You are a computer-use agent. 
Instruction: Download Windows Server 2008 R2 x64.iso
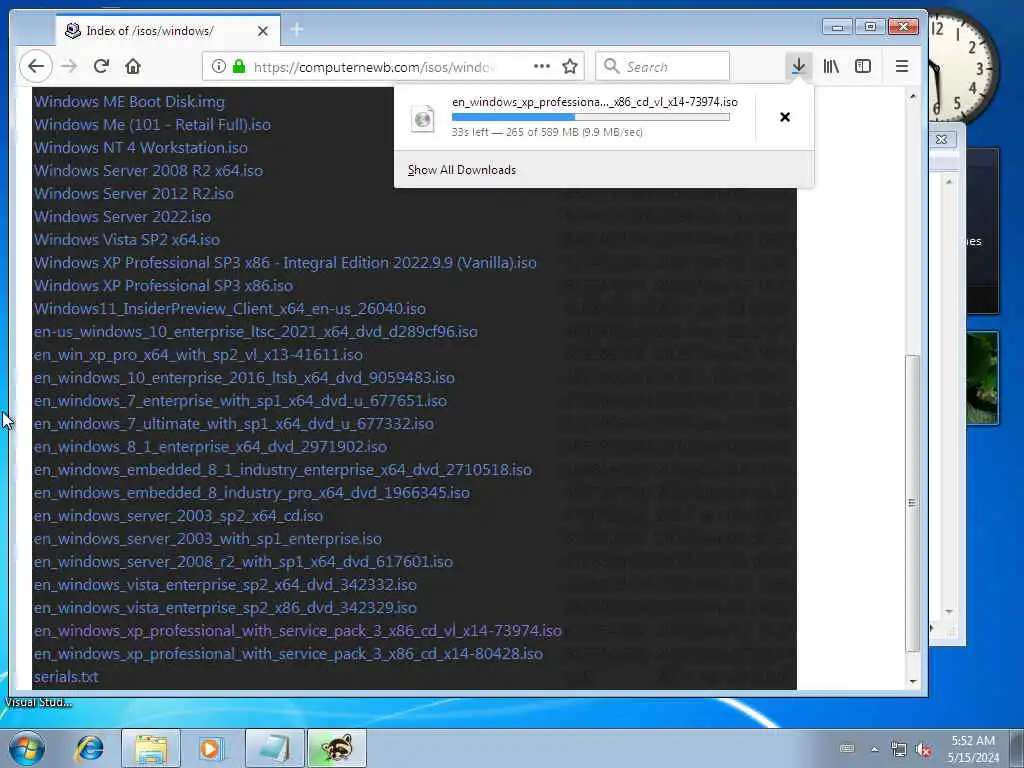(x=148, y=170)
